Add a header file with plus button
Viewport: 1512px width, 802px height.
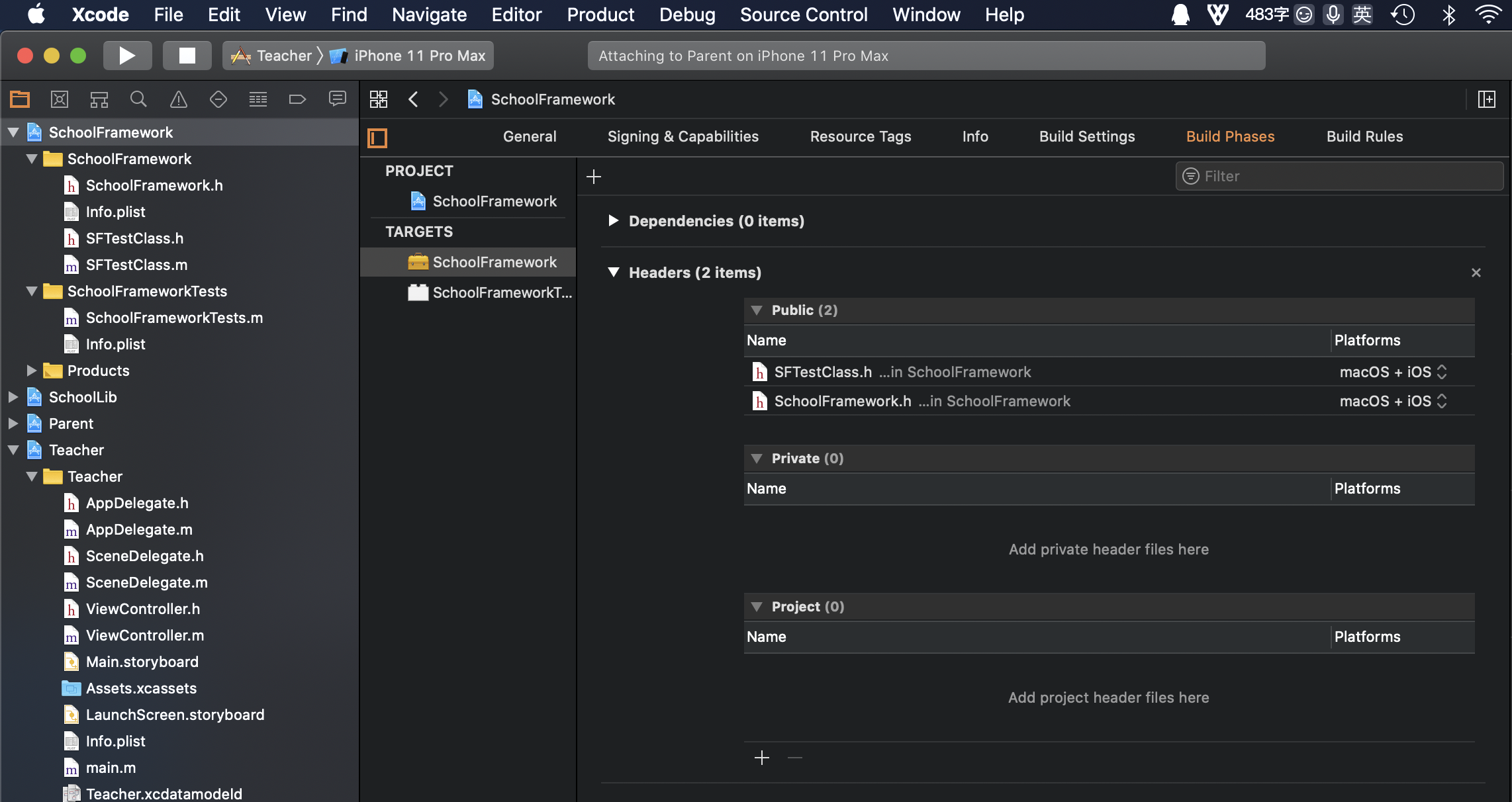coord(762,758)
